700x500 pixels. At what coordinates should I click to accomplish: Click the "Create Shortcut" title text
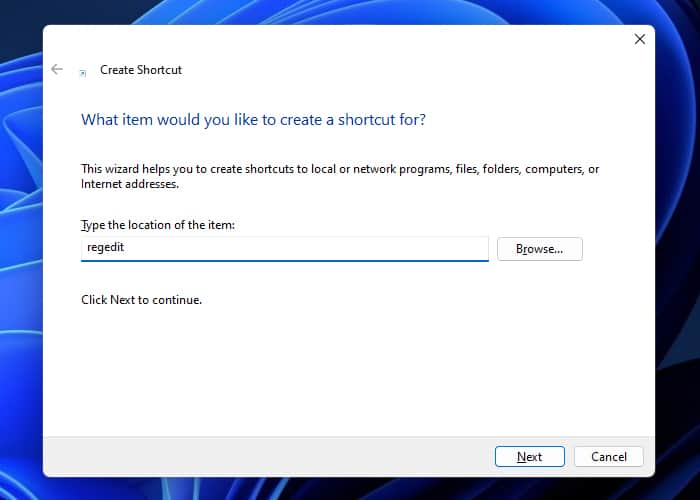coord(141,70)
